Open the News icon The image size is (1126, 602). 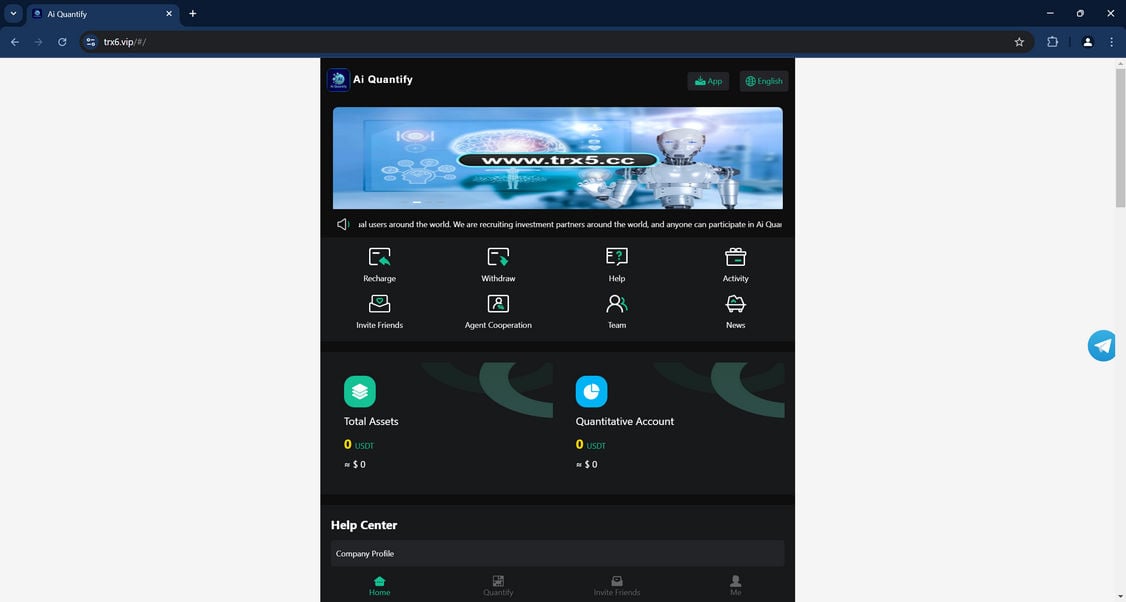pos(735,304)
